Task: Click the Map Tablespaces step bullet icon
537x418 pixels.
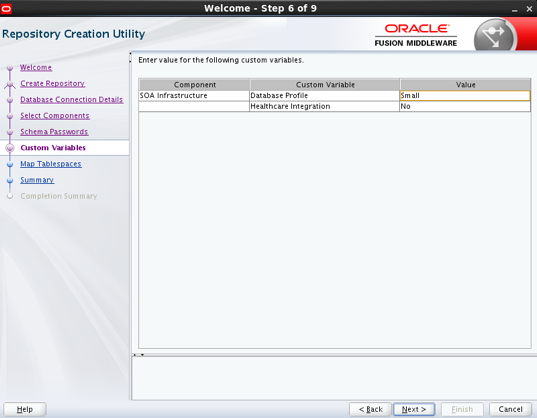Action: point(10,164)
